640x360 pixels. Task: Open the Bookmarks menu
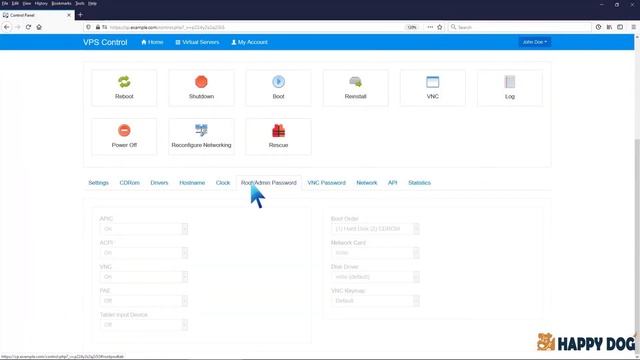pyautogui.click(x=62, y=3)
